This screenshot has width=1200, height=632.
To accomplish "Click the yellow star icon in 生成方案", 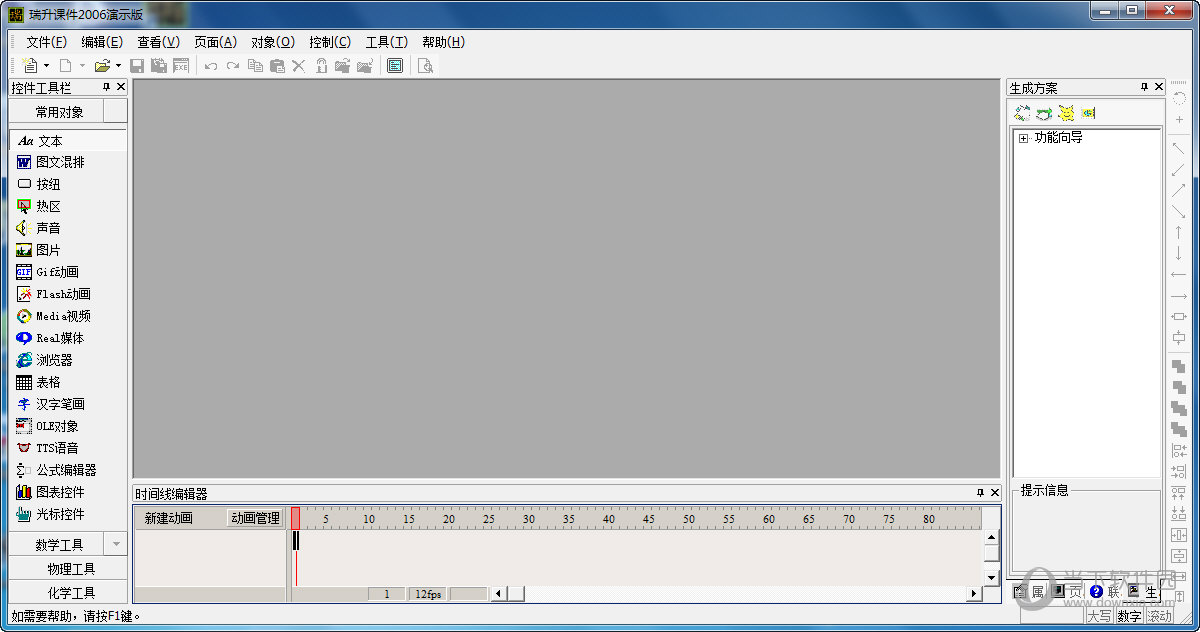I will (1066, 113).
